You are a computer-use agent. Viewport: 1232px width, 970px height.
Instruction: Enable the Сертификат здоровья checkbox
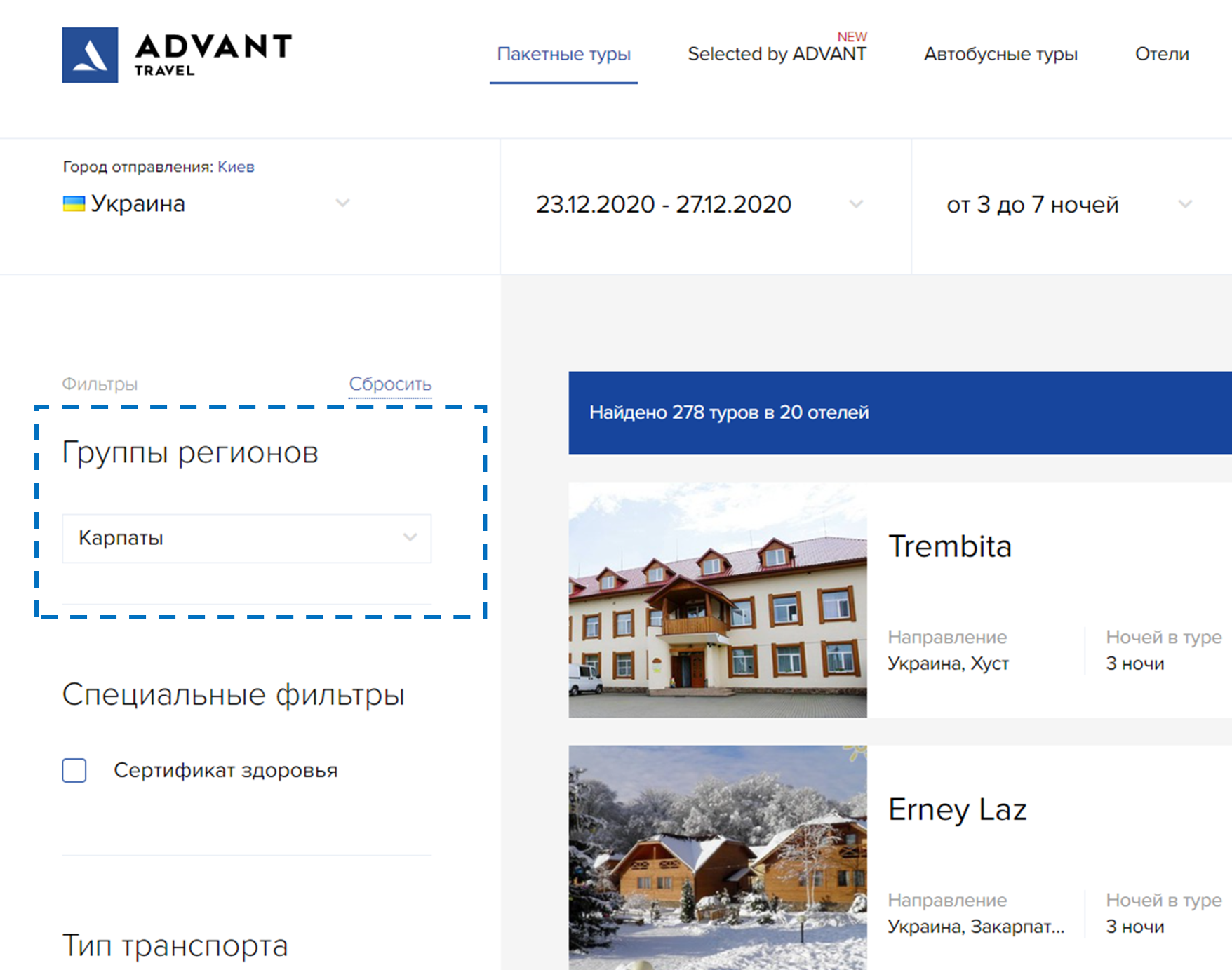click(x=74, y=770)
